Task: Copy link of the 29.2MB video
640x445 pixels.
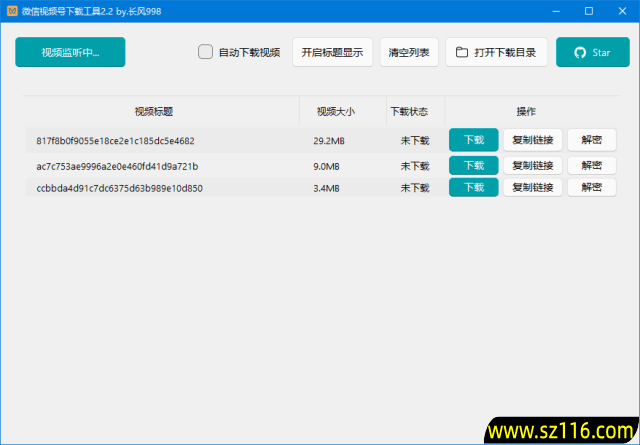Action: [x=532, y=140]
